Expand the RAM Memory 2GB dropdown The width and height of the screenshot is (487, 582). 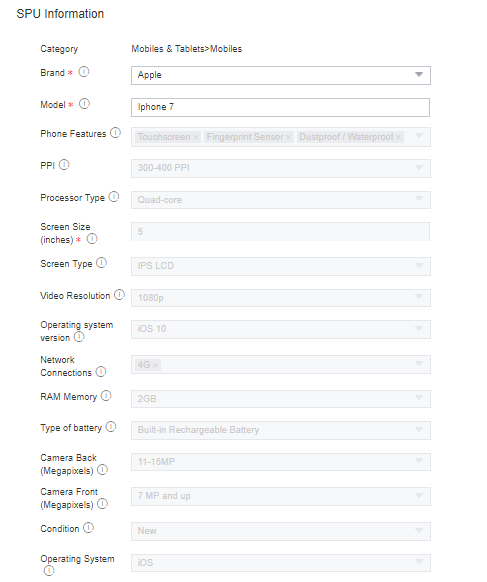(281, 399)
